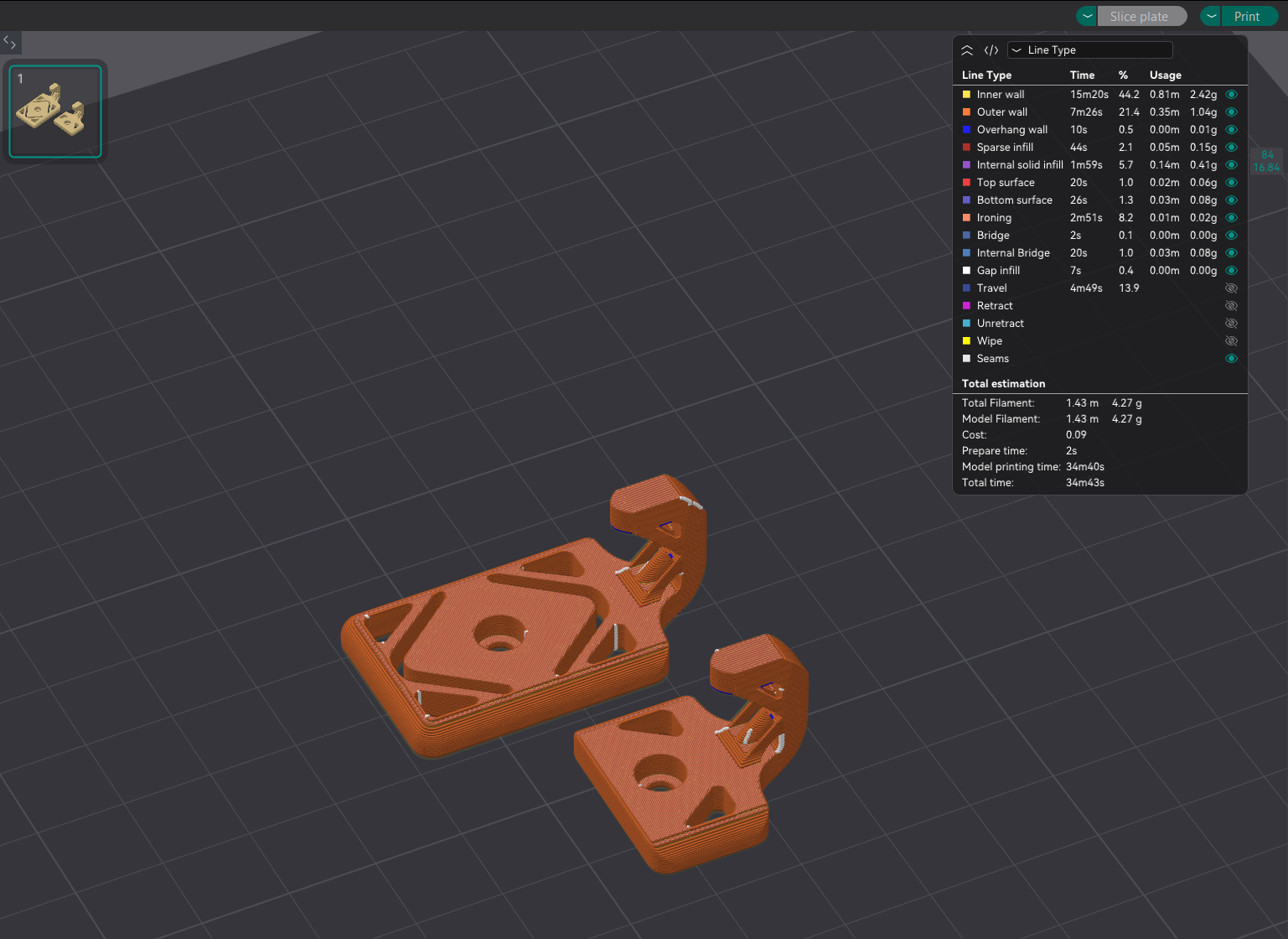The width and height of the screenshot is (1288, 939).
Task: Toggle Overhang wall visibility eye
Action: (x=1232, y=130)
